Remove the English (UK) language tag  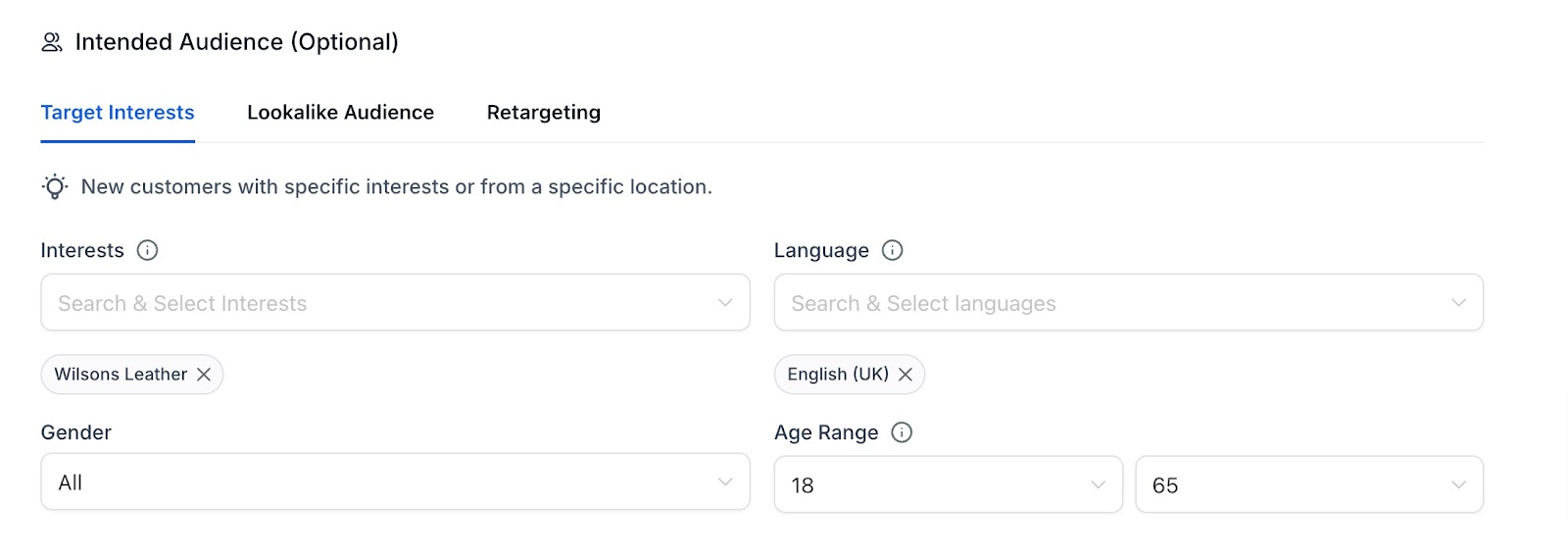point(906,375)
